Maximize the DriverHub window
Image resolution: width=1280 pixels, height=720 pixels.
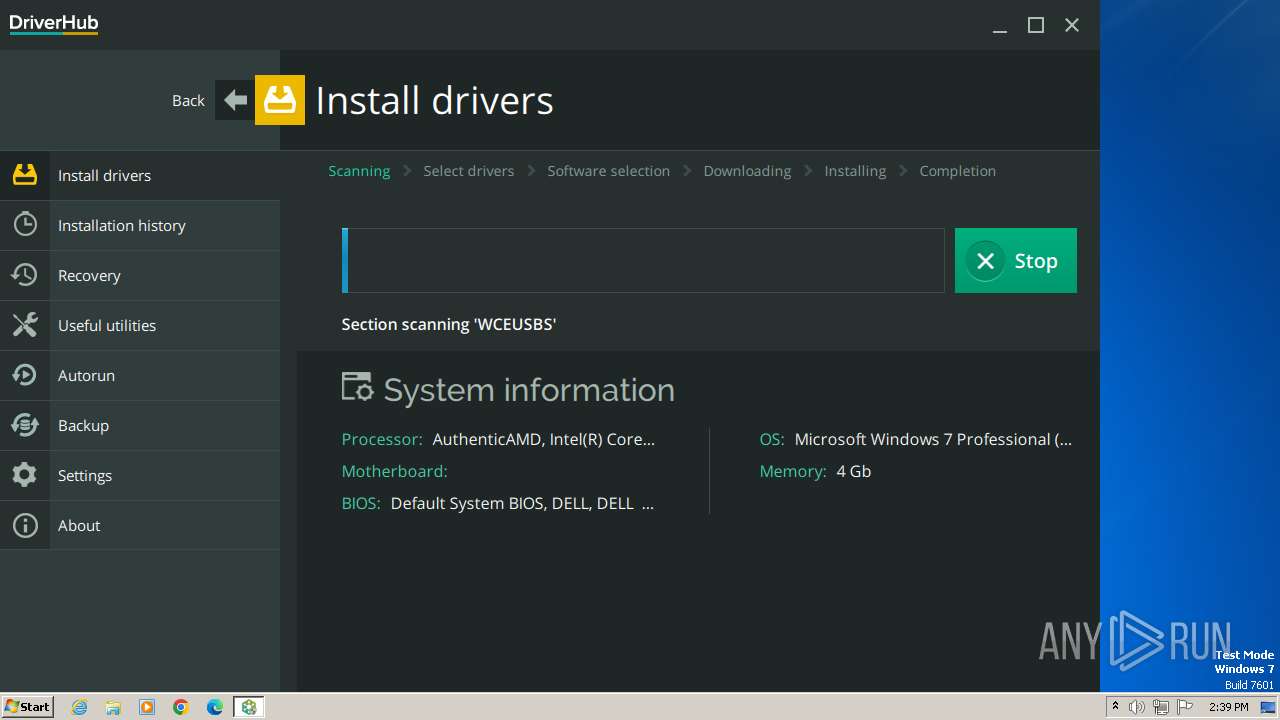click(1036, 25)
